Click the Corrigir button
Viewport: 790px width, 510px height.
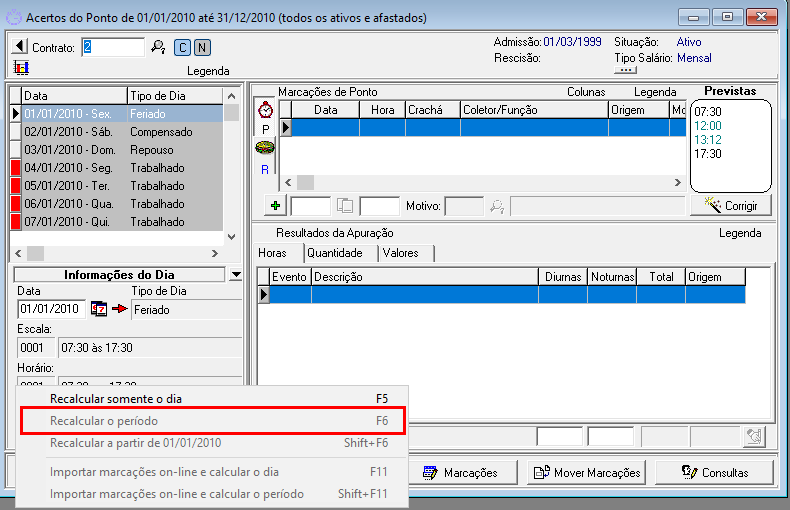[x=730, y=206]
